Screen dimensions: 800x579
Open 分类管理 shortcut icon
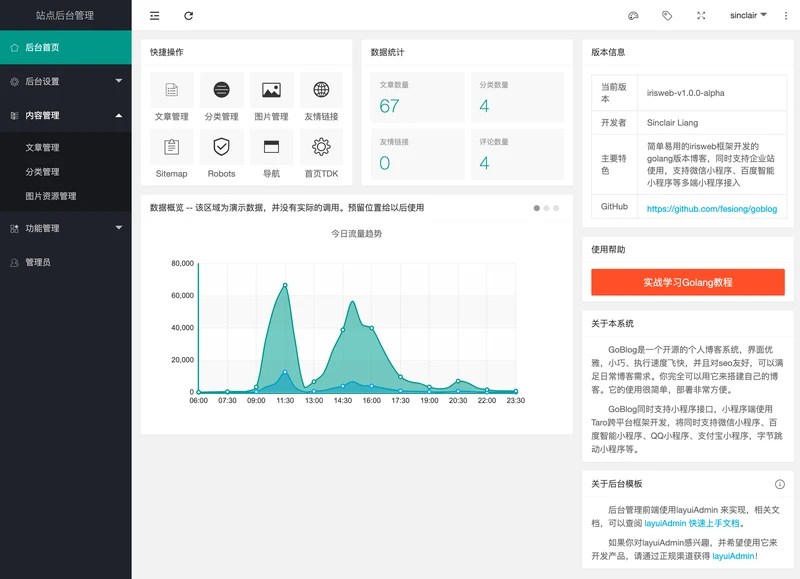pyautogui.click(x=221, y=91)
